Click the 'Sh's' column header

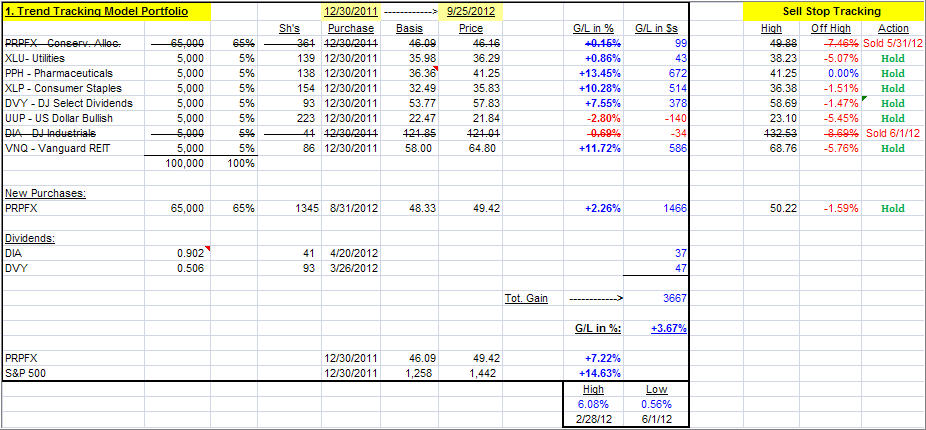(289, 28)
